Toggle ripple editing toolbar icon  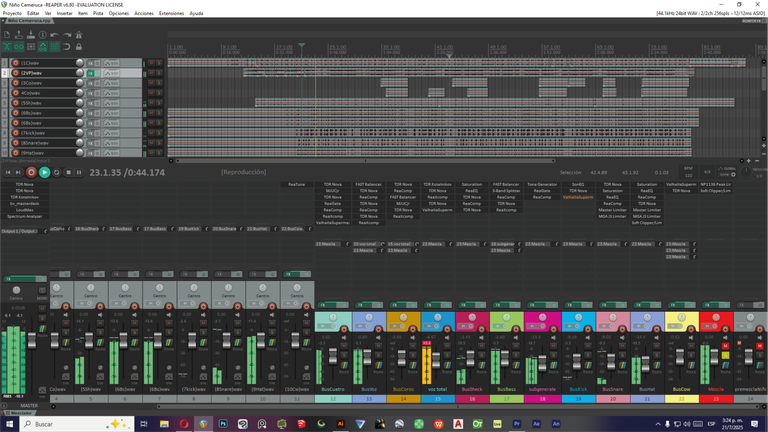pos(31,47)
